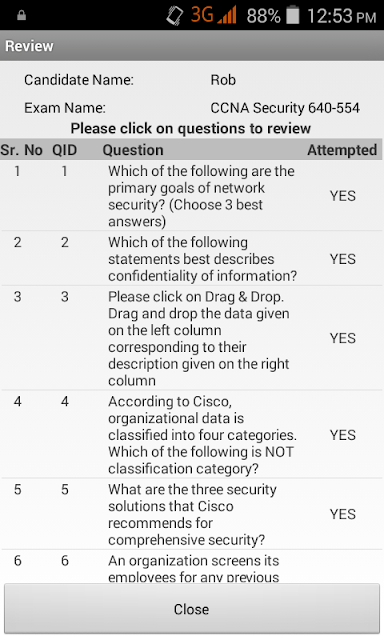Screen dimensions: 384x640
Task: Tap the CCNA Security 640-554 exam name
Action: 285,108
